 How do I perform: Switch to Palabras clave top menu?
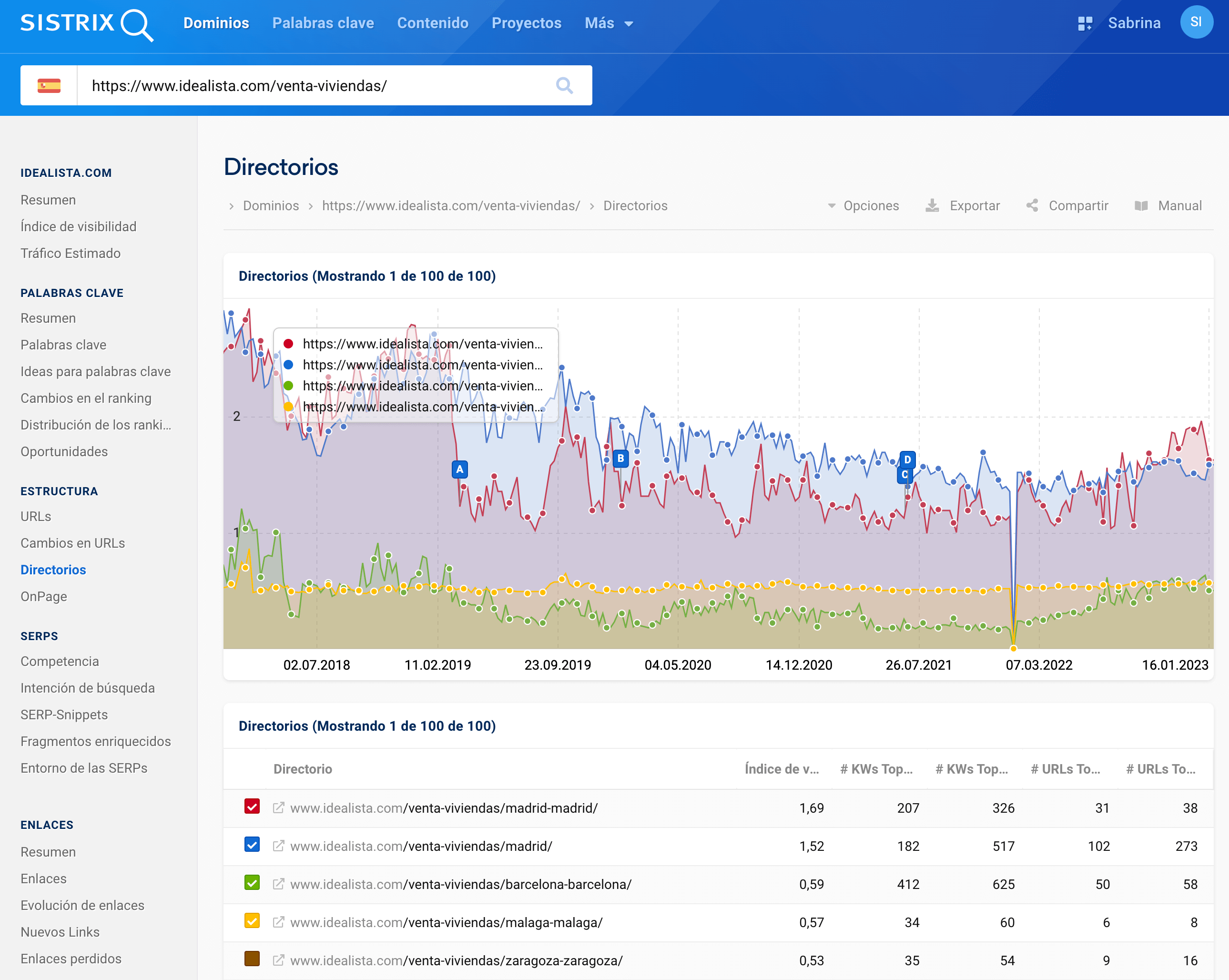click(x=323, y=23)
